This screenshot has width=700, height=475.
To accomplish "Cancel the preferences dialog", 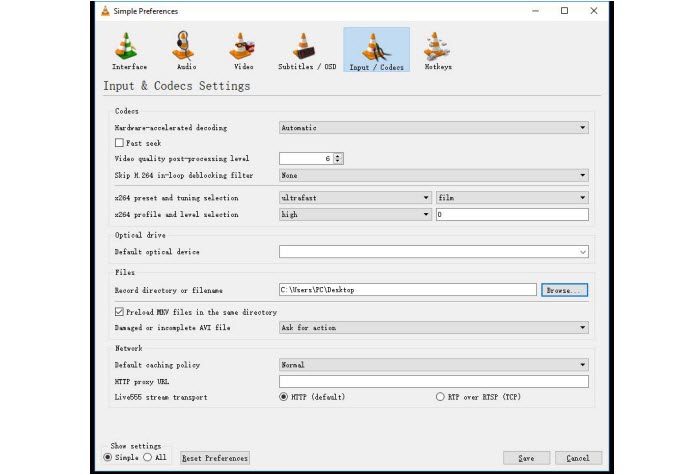I will [x=578, y=458].
